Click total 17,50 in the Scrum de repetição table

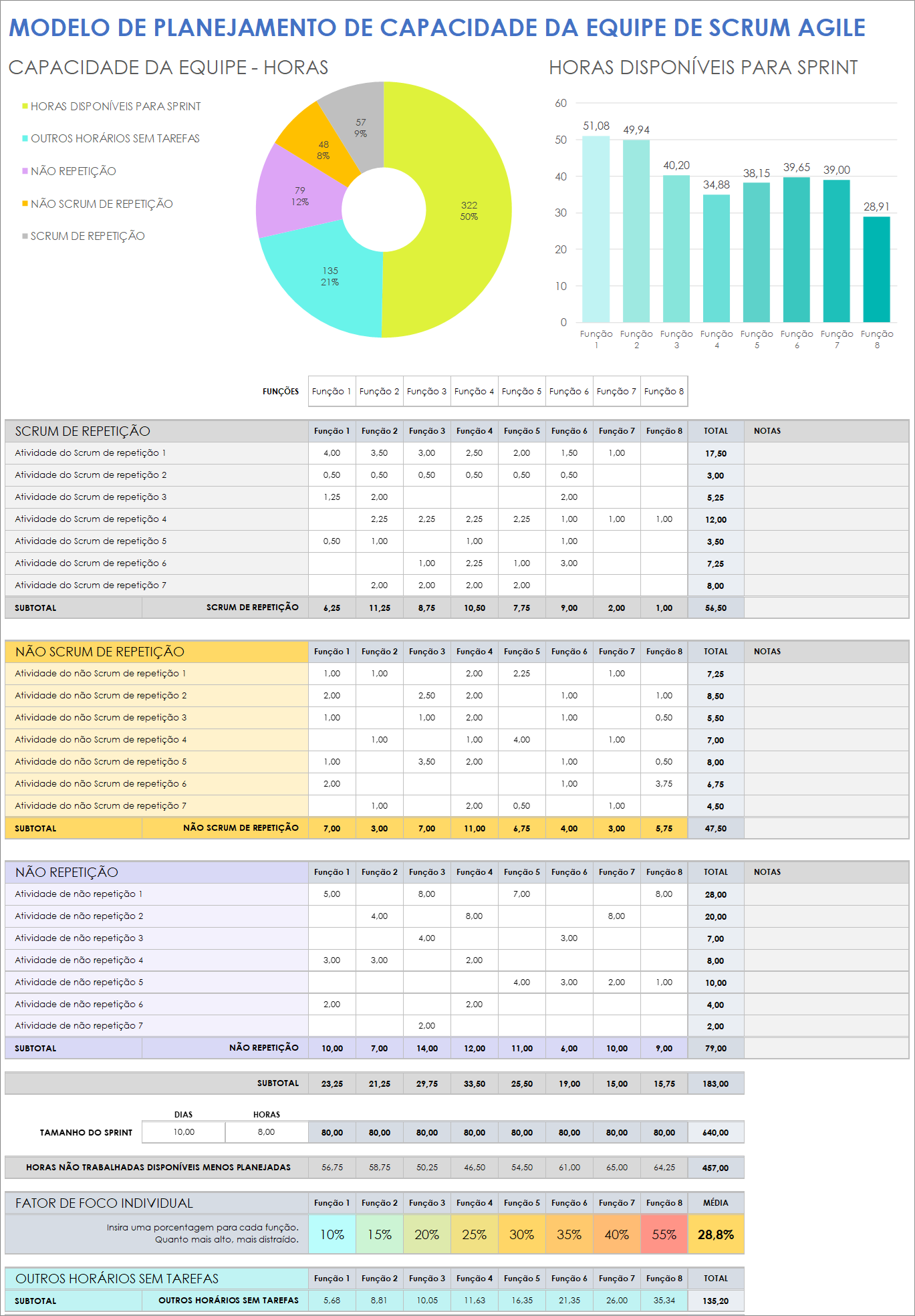point(716,453)
